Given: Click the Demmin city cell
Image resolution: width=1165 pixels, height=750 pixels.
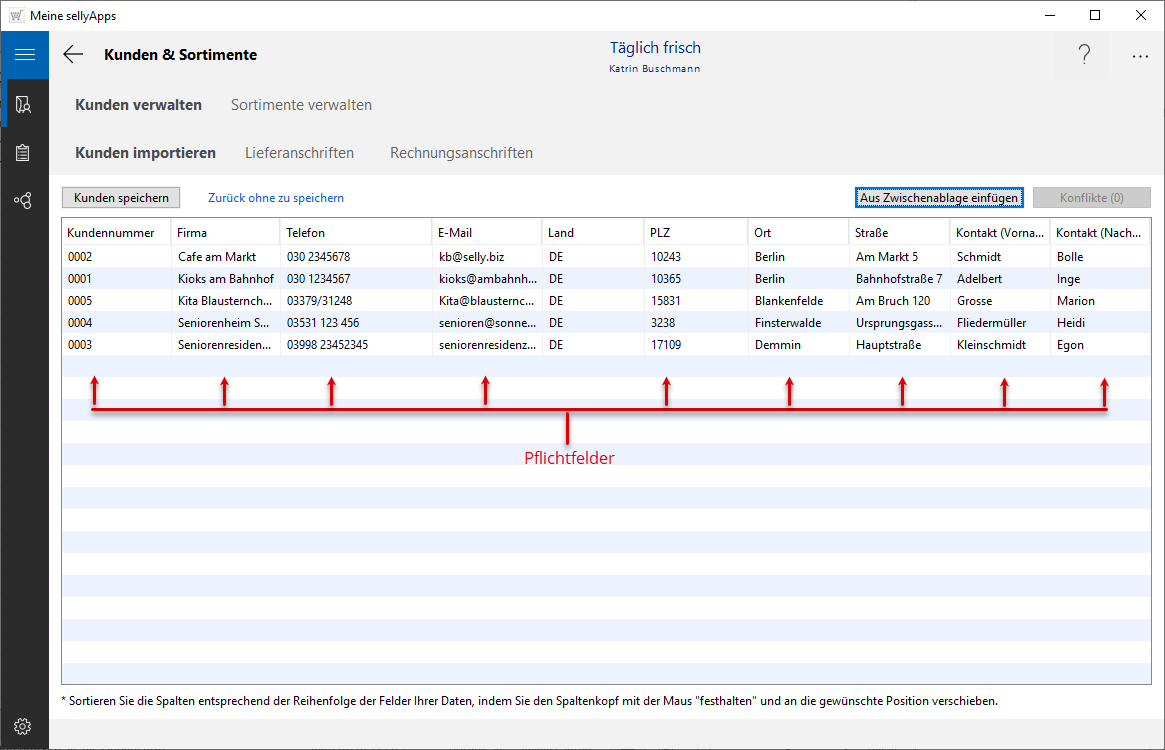Looking at the screenshot, I should [x=772, y=345].
